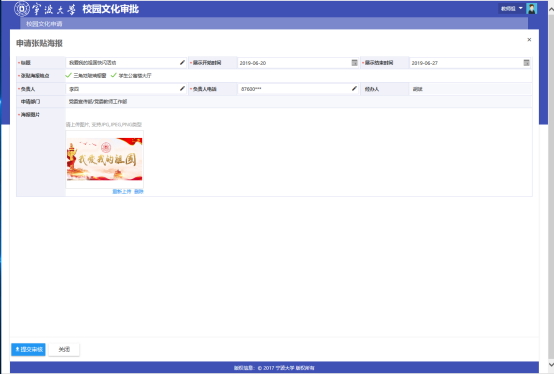Expand the user role dropdown in header
Viewport: 554px width, 374px height.
512,8
